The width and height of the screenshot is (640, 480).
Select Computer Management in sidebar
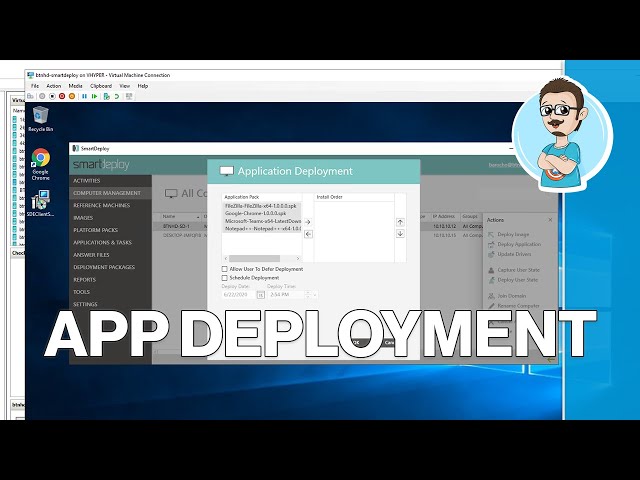111,193
